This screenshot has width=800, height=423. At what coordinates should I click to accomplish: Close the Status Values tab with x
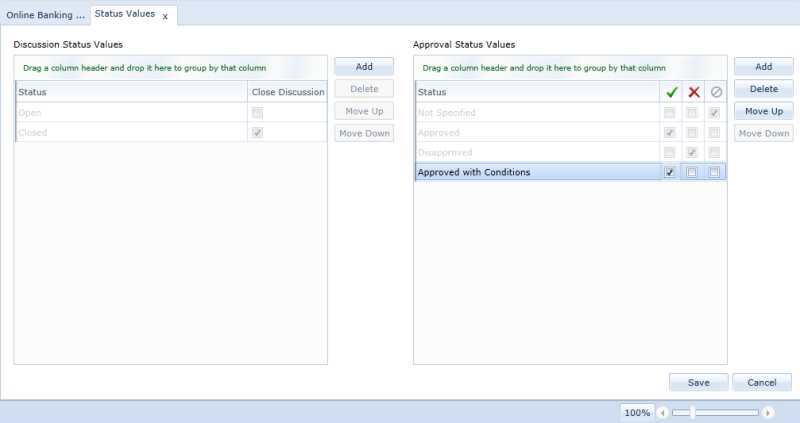point(165,16)
